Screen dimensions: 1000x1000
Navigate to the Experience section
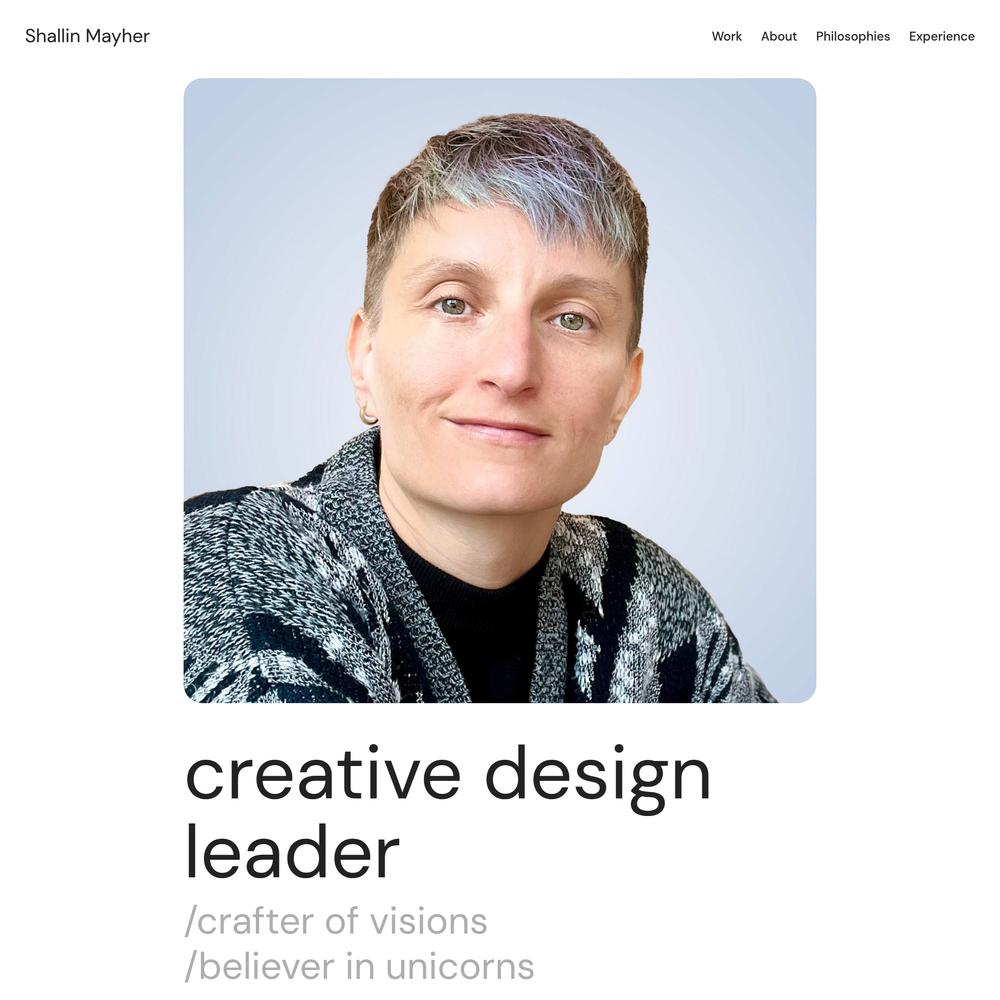point(941,36)
